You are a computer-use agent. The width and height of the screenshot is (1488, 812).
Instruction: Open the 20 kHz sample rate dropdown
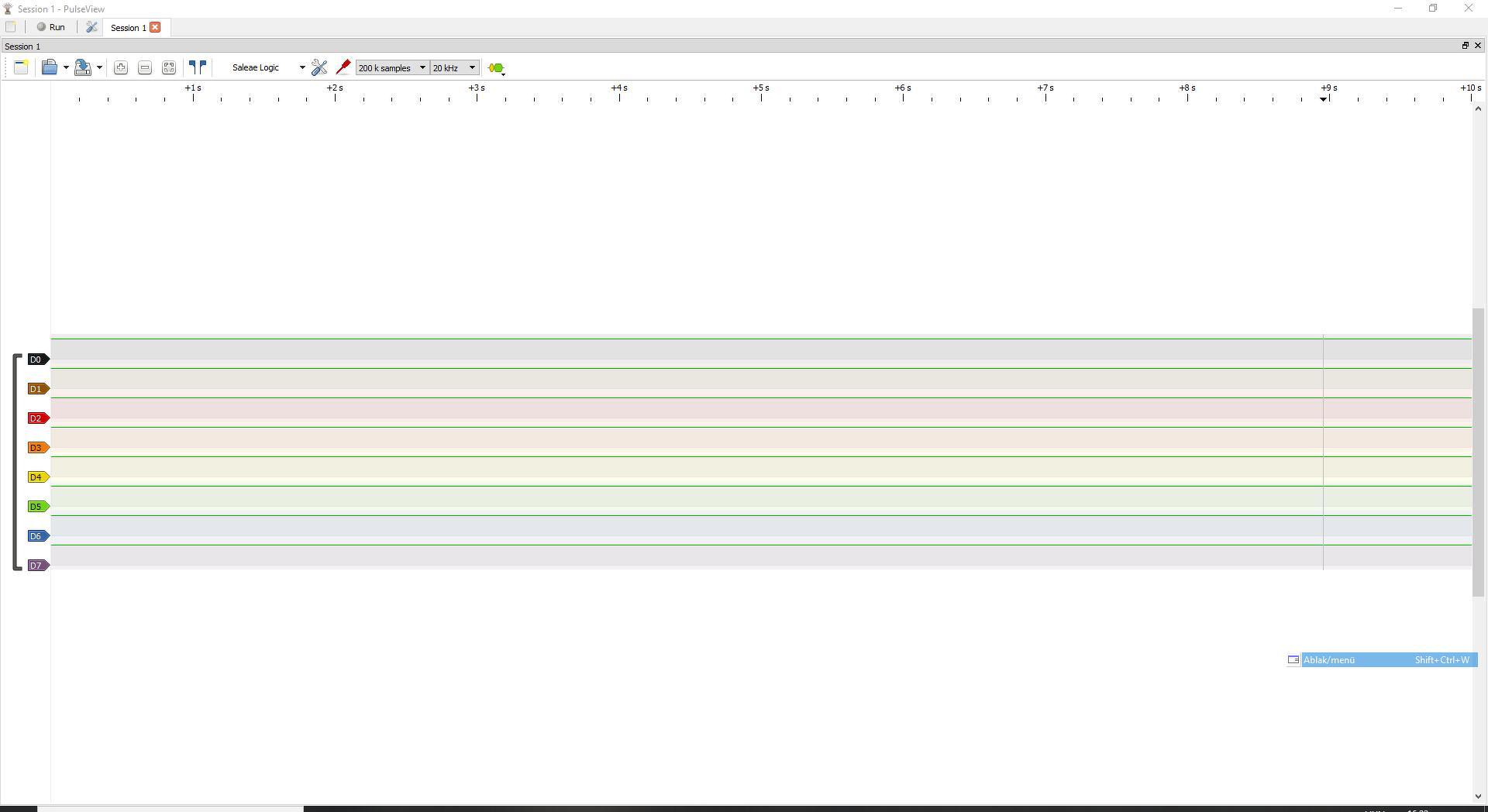(455, 68)
